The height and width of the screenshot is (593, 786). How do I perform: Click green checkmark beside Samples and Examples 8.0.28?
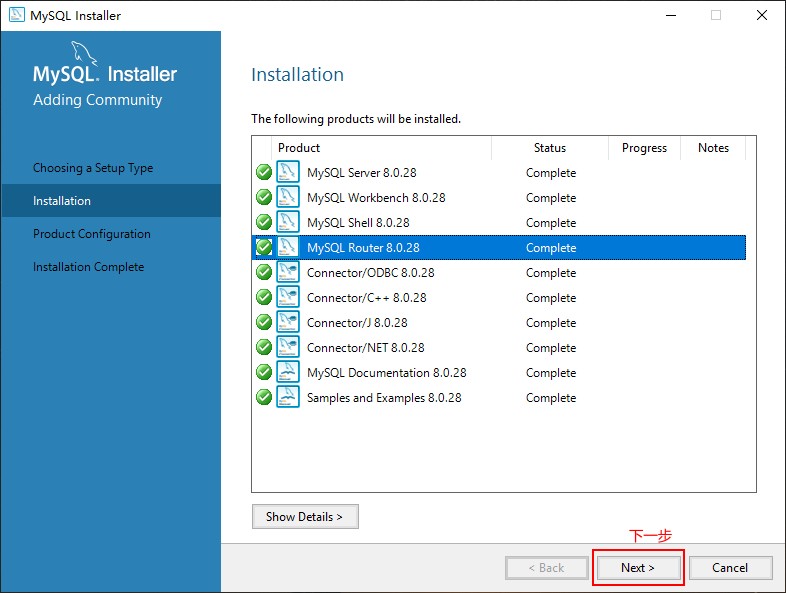tap(264, 398)
